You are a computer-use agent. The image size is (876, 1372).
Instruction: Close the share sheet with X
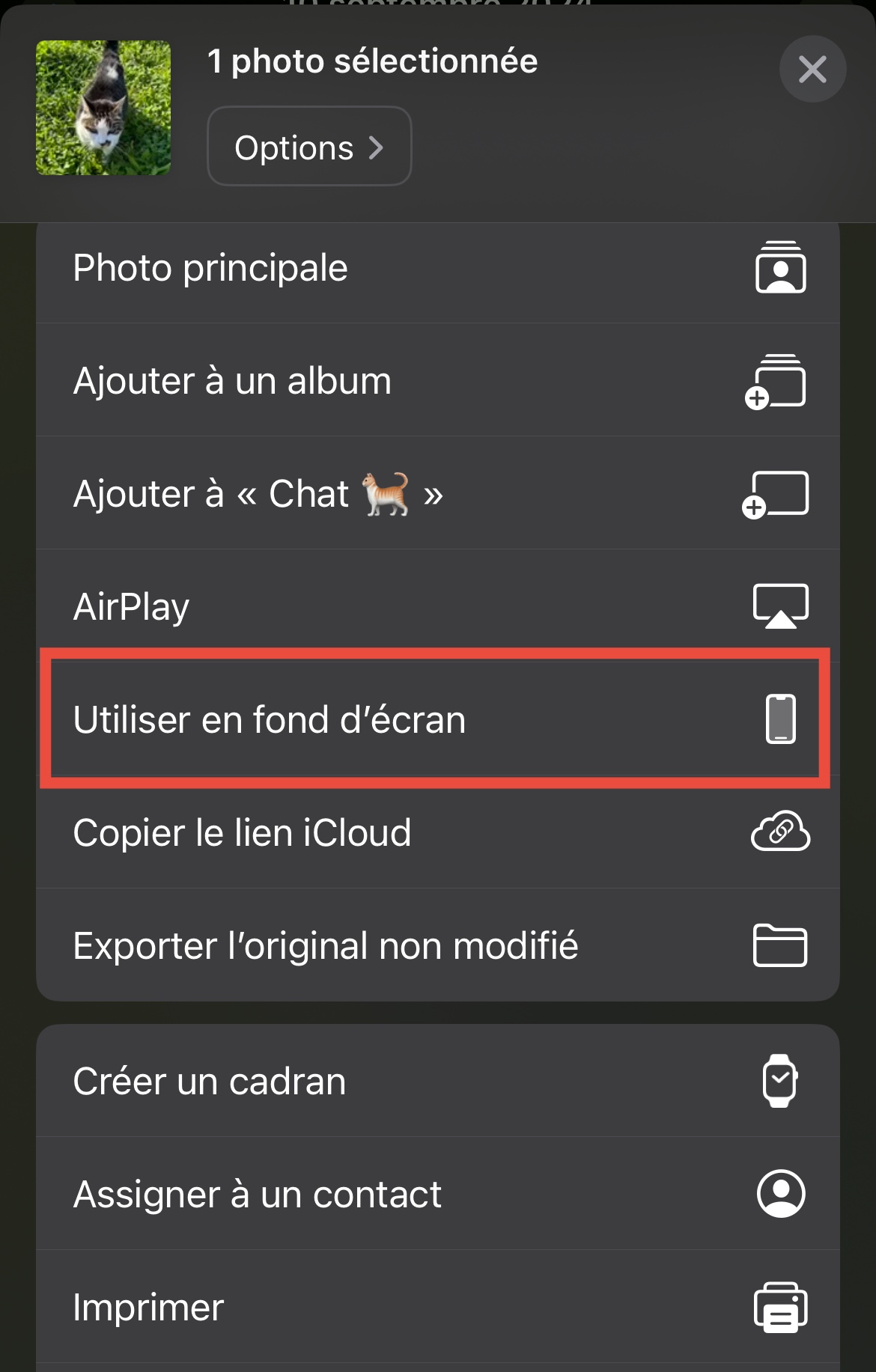pyautogui.click(x=812, y=70)
